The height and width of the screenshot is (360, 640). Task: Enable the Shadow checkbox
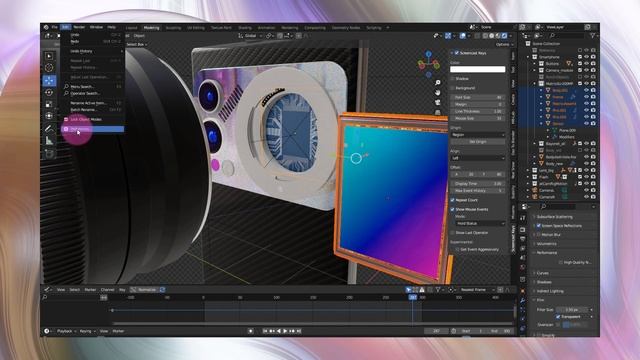(x=453, y=78)
